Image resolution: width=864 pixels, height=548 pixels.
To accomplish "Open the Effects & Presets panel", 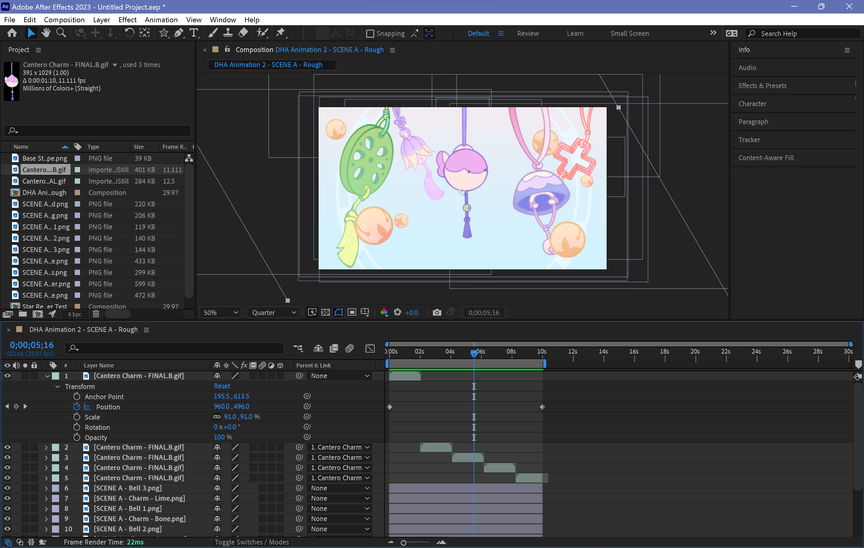I will [762, 86].
